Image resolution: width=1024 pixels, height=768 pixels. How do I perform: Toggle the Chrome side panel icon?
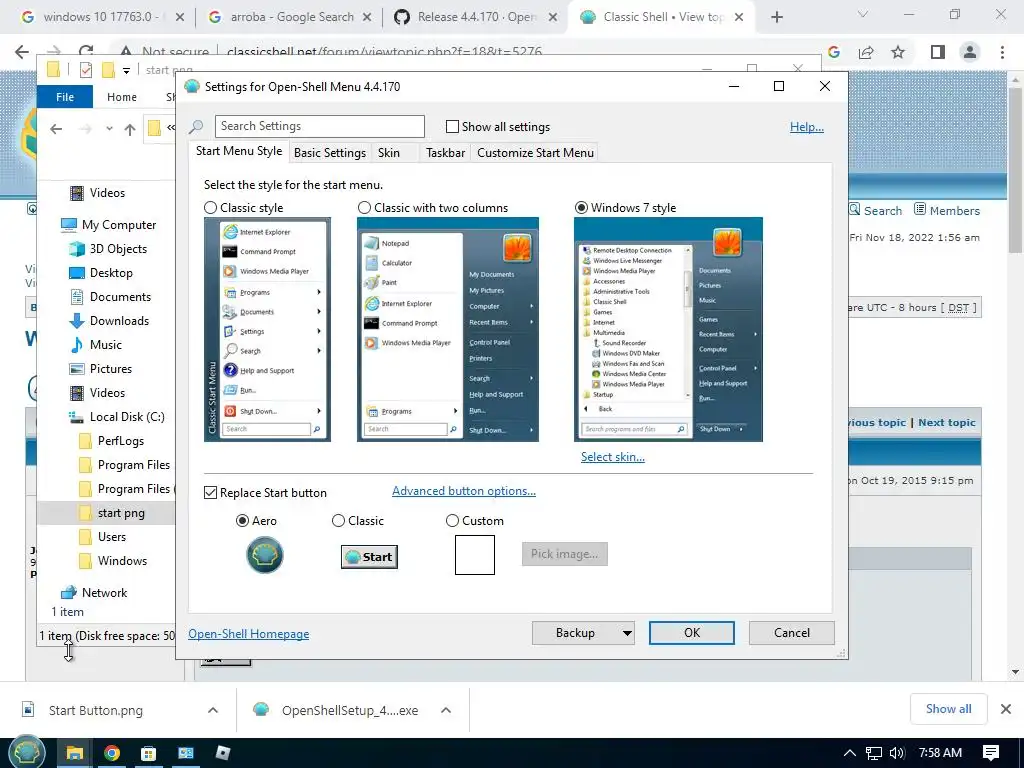coord(937,52)
